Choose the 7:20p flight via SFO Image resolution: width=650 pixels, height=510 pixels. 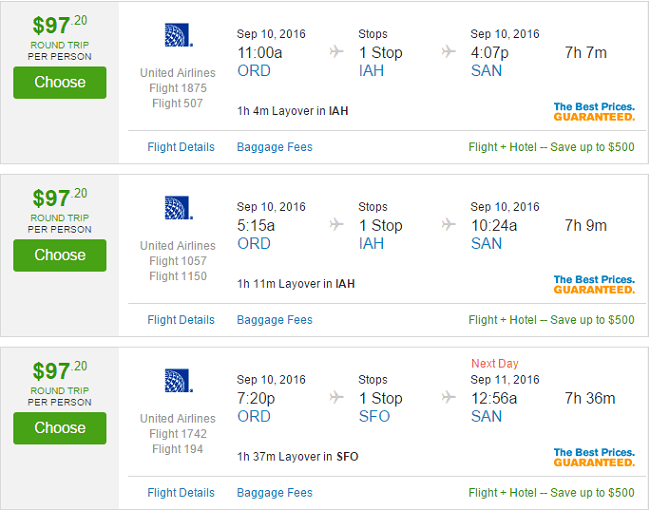pos(60,428)
